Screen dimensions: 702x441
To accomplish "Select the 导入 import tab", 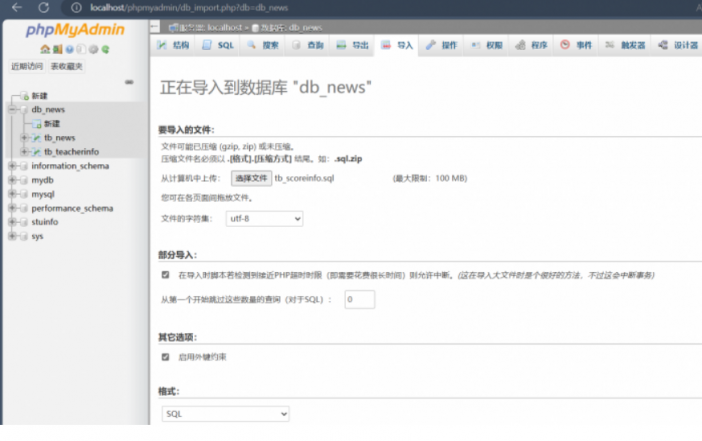I will tap(397, 45).
